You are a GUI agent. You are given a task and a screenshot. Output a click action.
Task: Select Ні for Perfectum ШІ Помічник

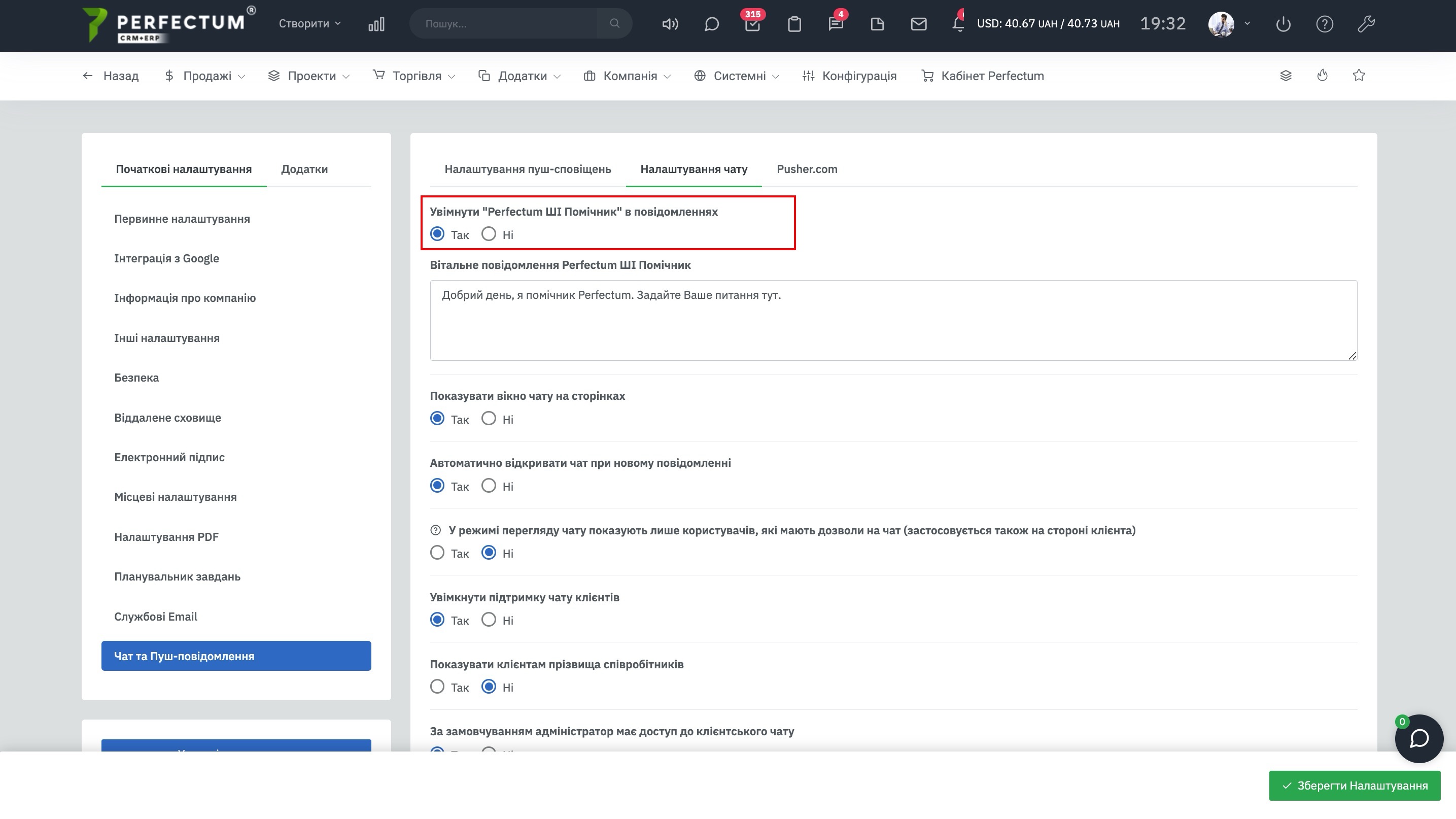pyautogui.click(x=489, y=234)
